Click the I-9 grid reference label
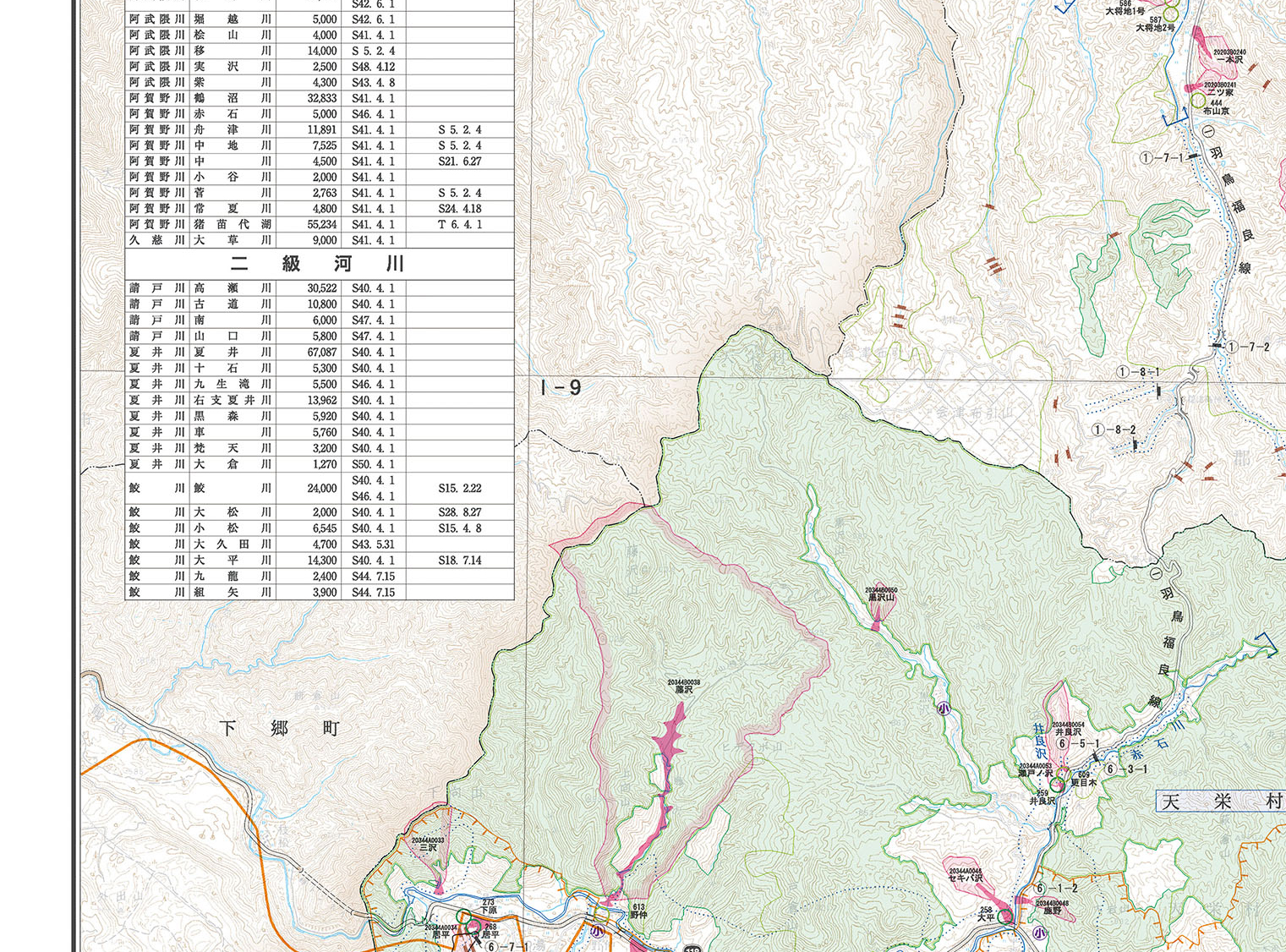The width and height of the screenshot is (1286, 952). (560, 388)
